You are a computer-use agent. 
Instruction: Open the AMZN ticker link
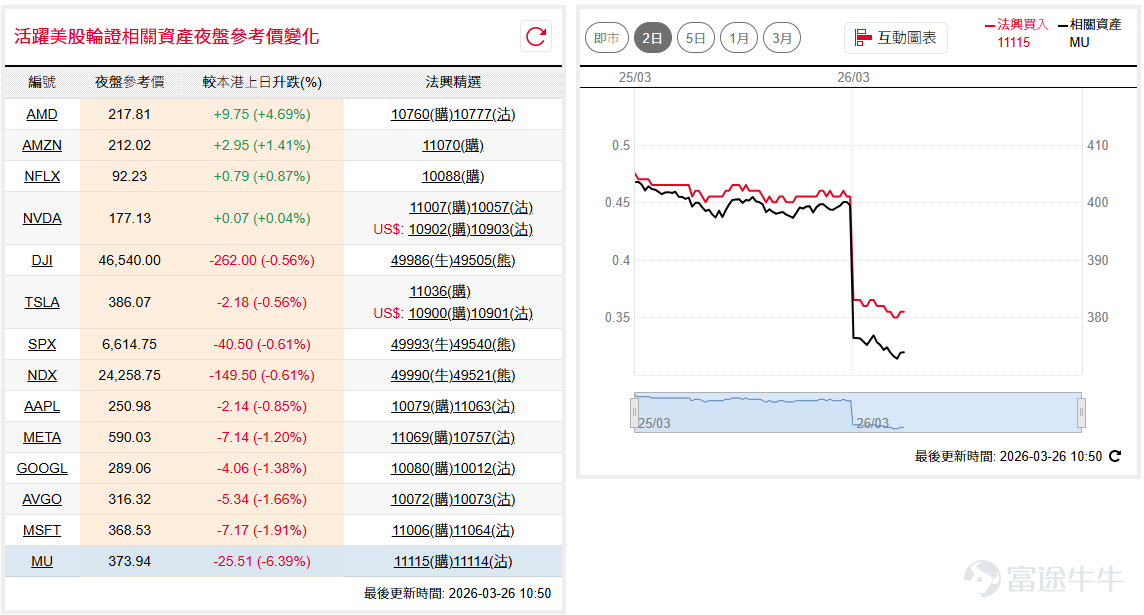[x=42, y=145]
